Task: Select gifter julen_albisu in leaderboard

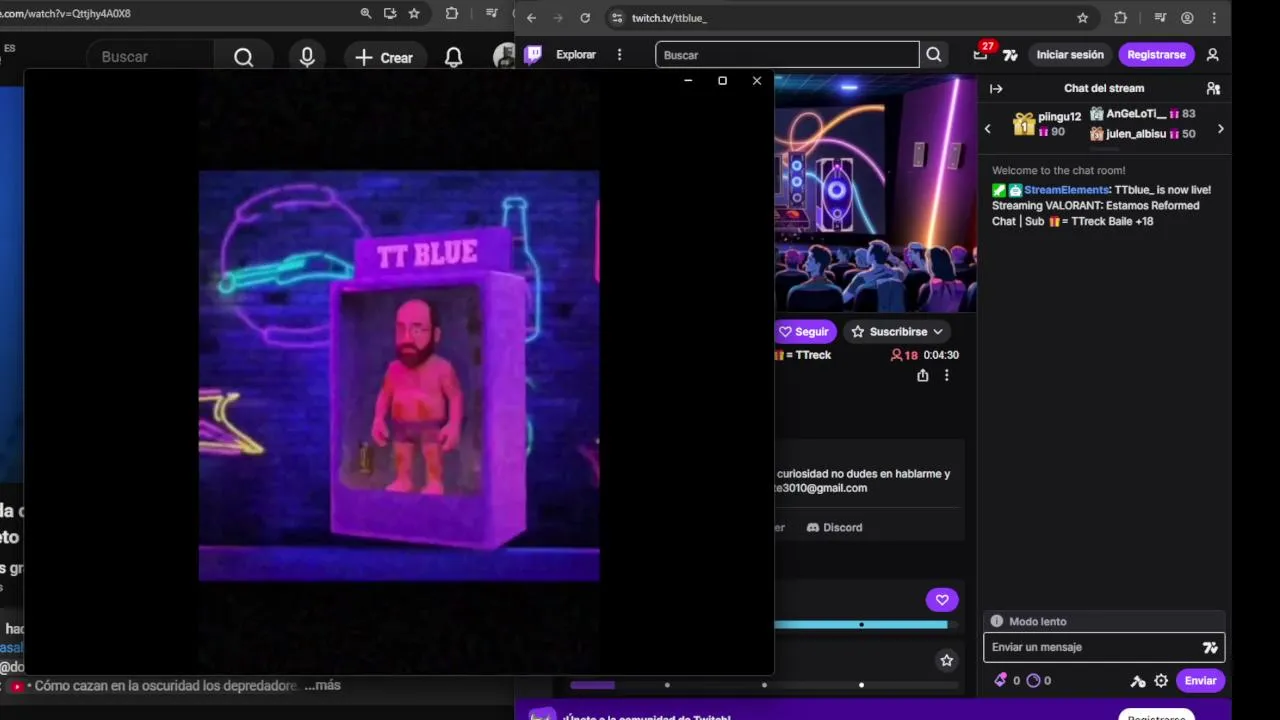Action: tap(1142, 134)
